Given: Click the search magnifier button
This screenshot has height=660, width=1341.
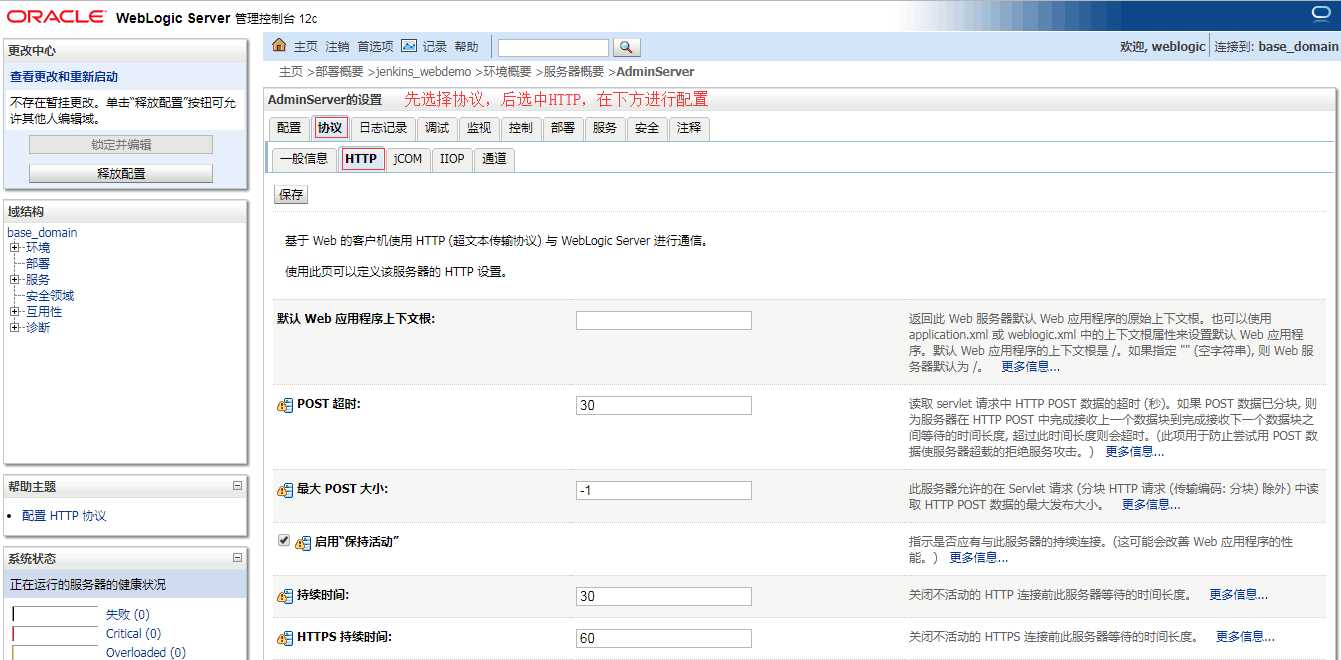Looking at the screenshot, I should pyautogui.click(x=626, y=47).
